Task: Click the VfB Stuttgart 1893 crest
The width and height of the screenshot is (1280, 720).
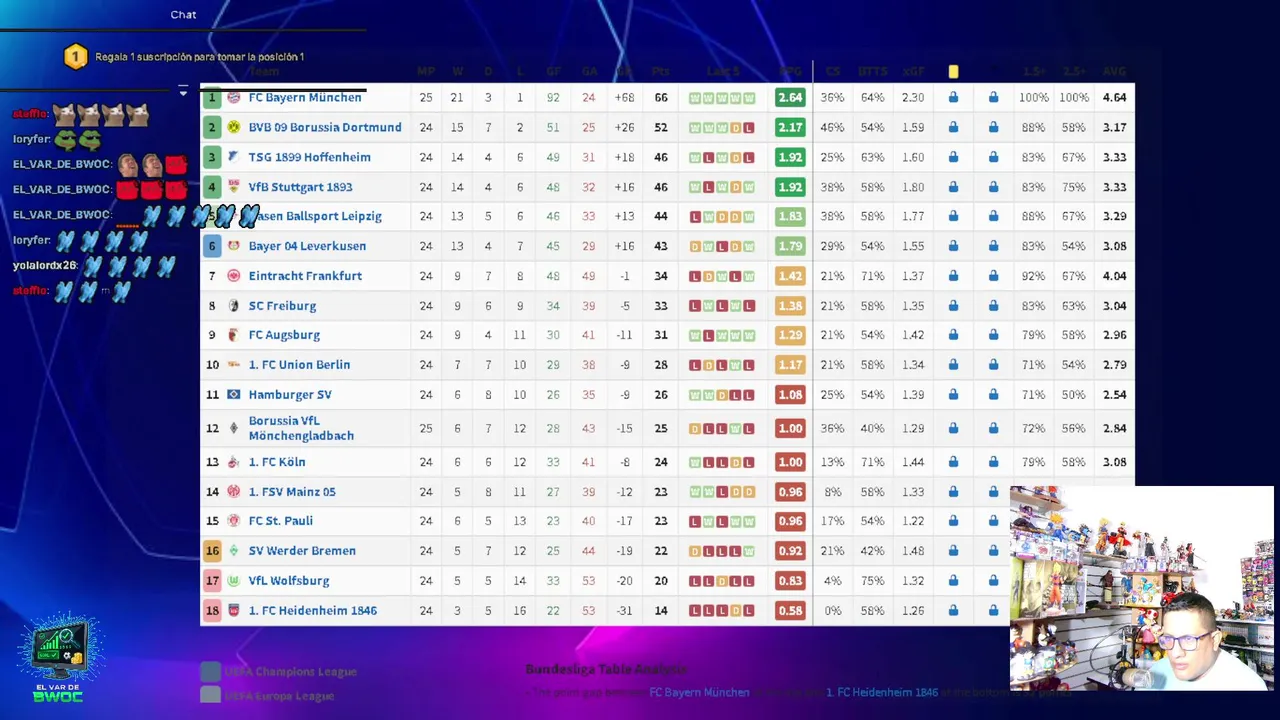Action: [x=233, y=187]
